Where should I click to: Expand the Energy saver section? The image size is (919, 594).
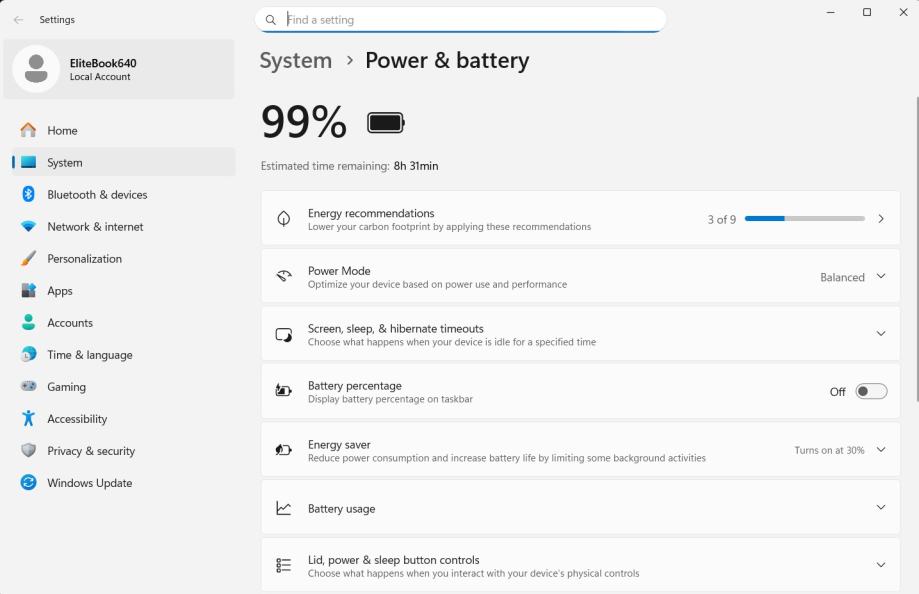880,450
